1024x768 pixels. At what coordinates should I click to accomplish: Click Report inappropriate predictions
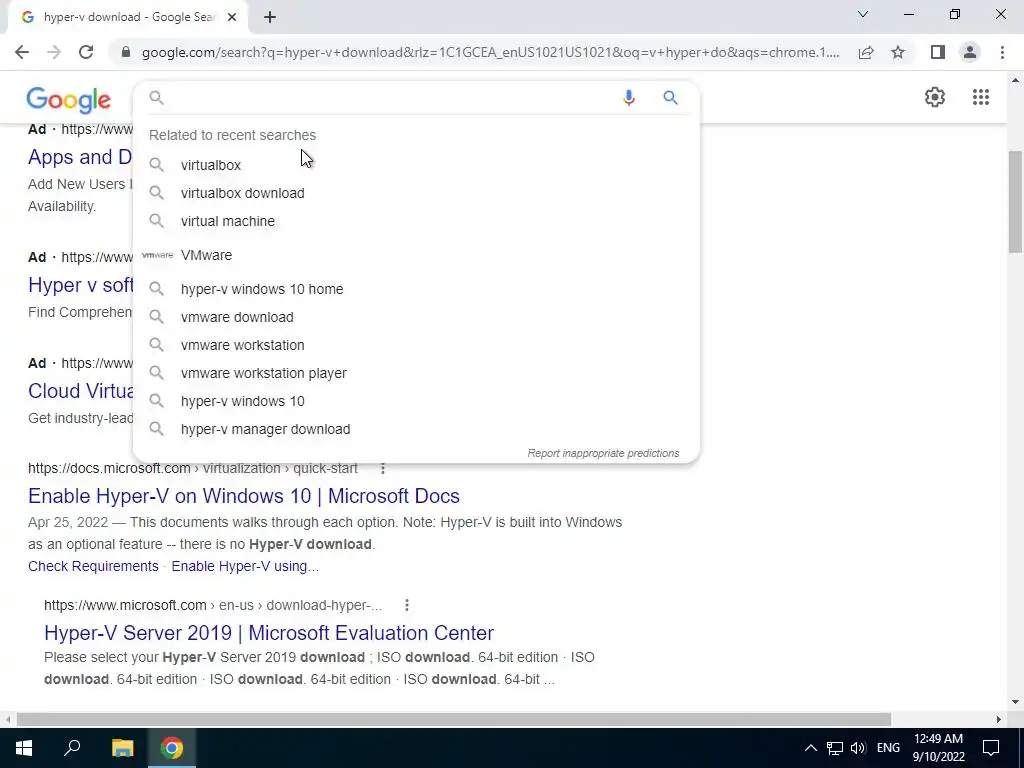[603, 453]
